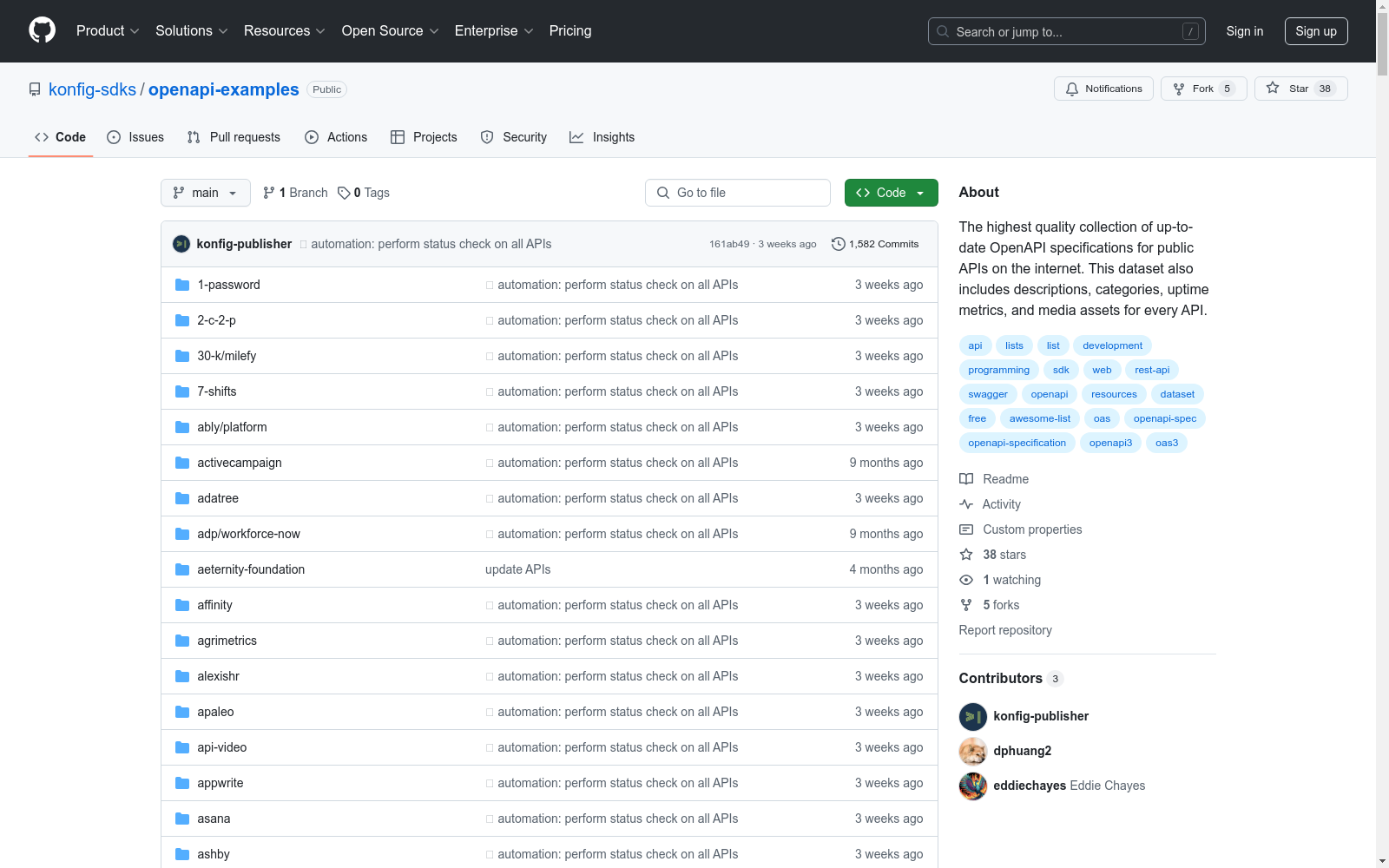
Task: Open the main branch selector dropdown
Action: tap(206, 193)
